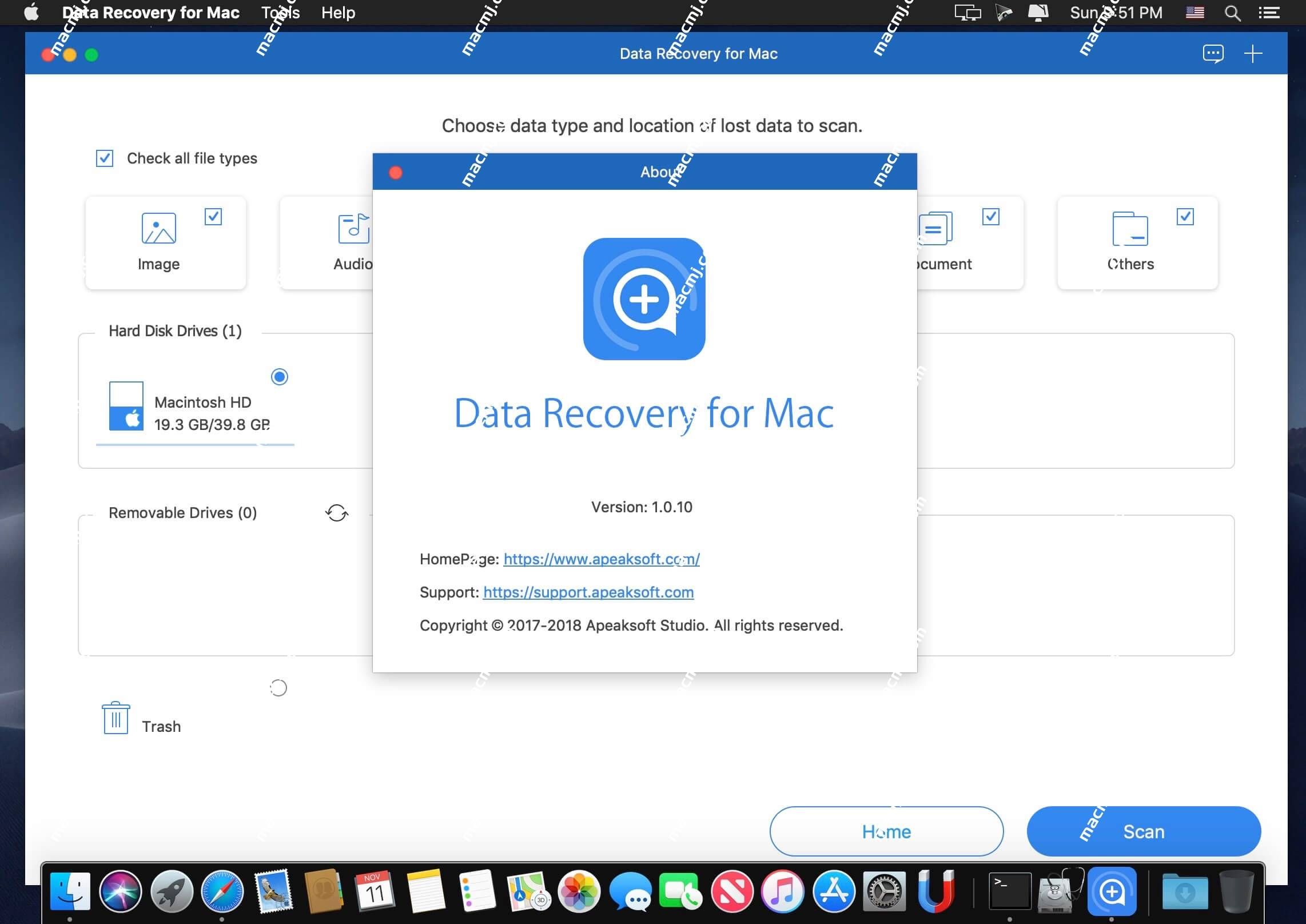The width and height of the screenshot is (1306, 924).
Task: Open Spotlight search in menu bar
Action: pos(1232,13)
